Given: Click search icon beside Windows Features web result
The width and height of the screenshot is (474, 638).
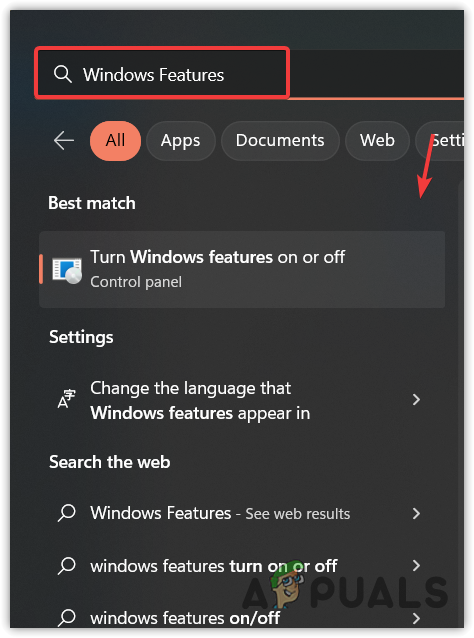Looking at the screenshot, I should (67, 513).
